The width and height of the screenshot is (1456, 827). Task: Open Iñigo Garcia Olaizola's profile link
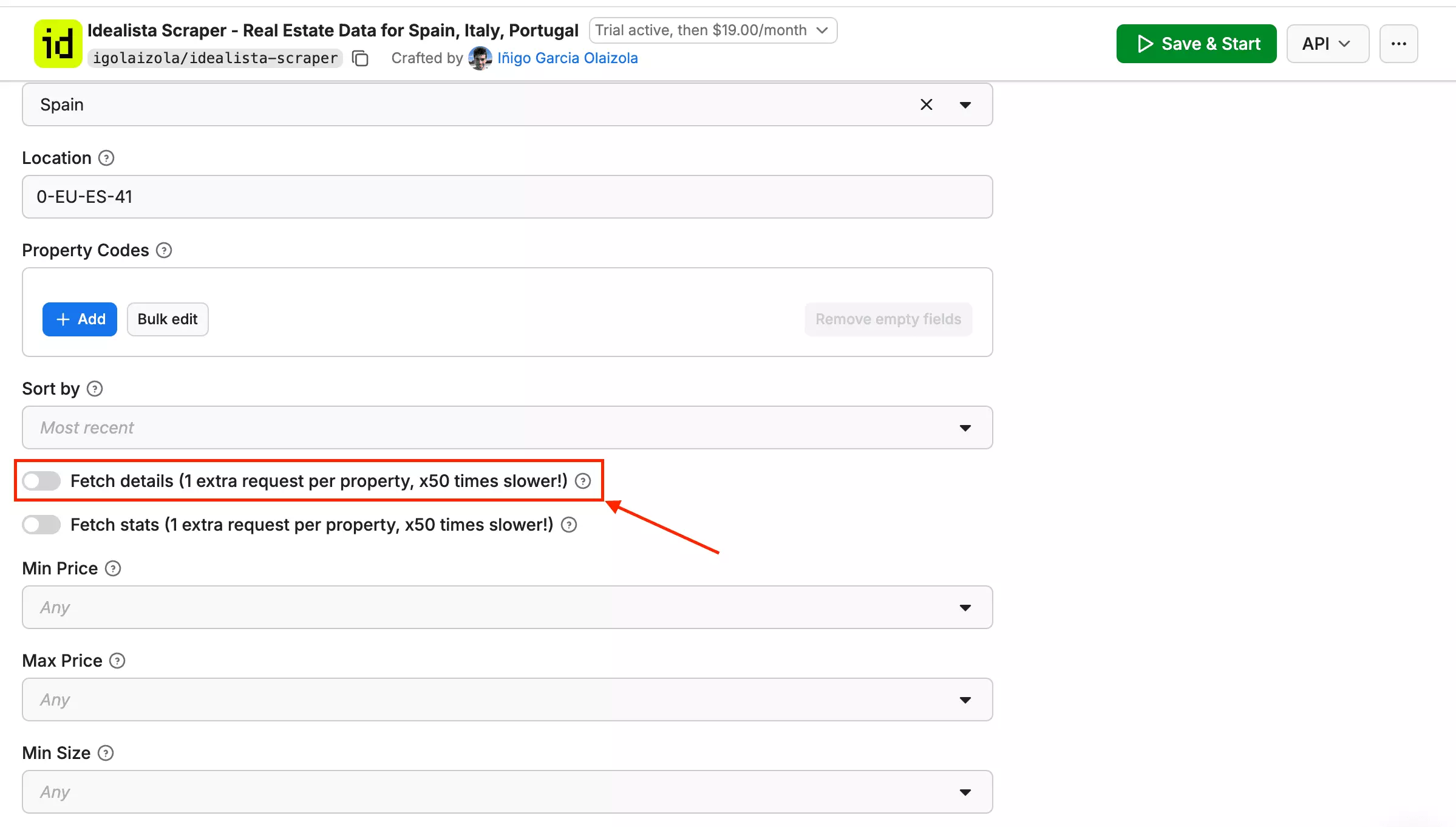click(x=567, y=58)
